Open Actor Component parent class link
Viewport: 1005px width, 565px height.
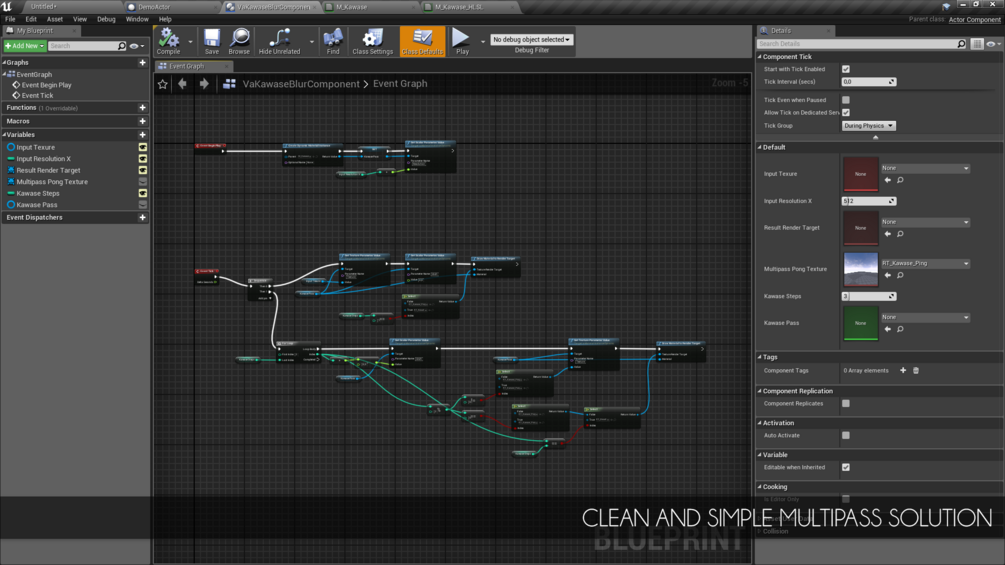click(974, 20)
